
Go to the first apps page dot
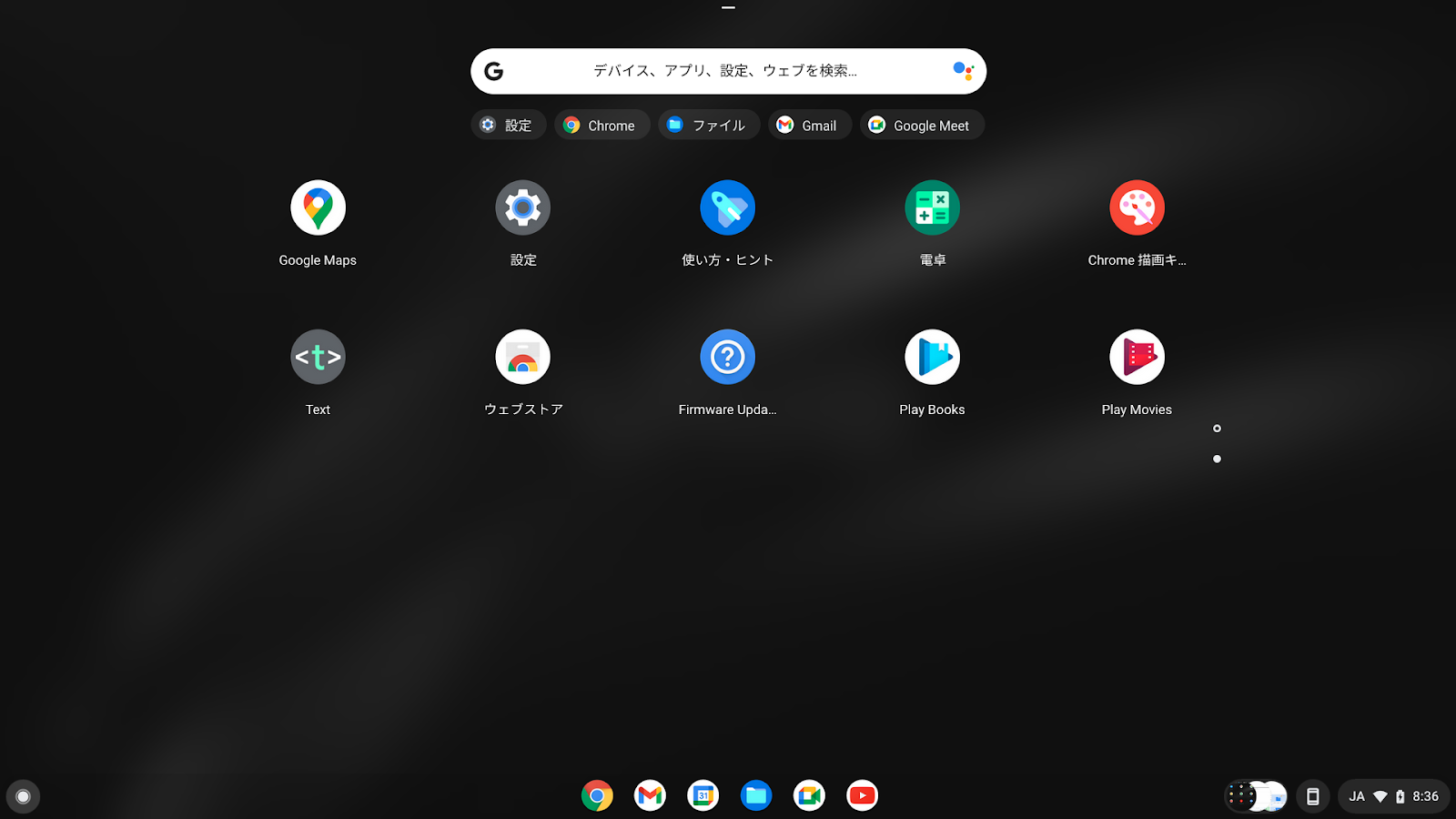coord(1217,429)
